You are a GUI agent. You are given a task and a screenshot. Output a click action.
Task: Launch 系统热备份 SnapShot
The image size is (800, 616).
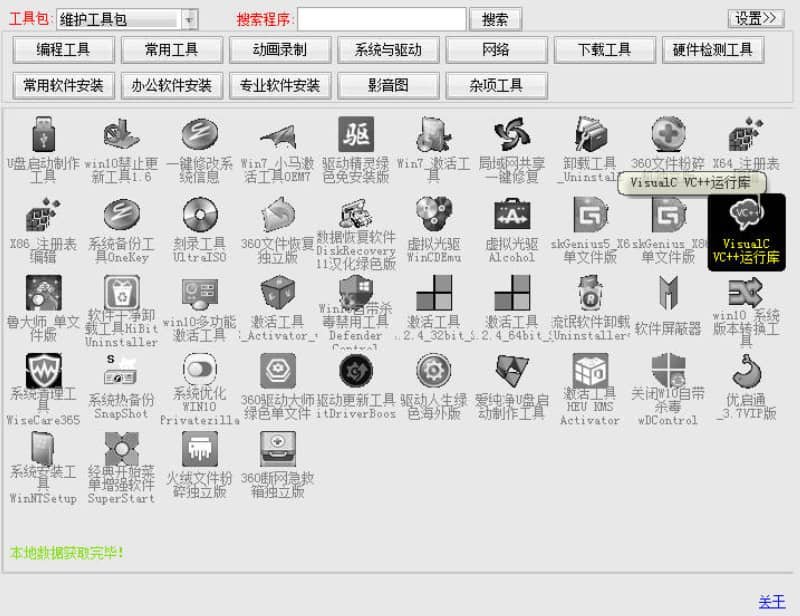click(x=121, y=387)
